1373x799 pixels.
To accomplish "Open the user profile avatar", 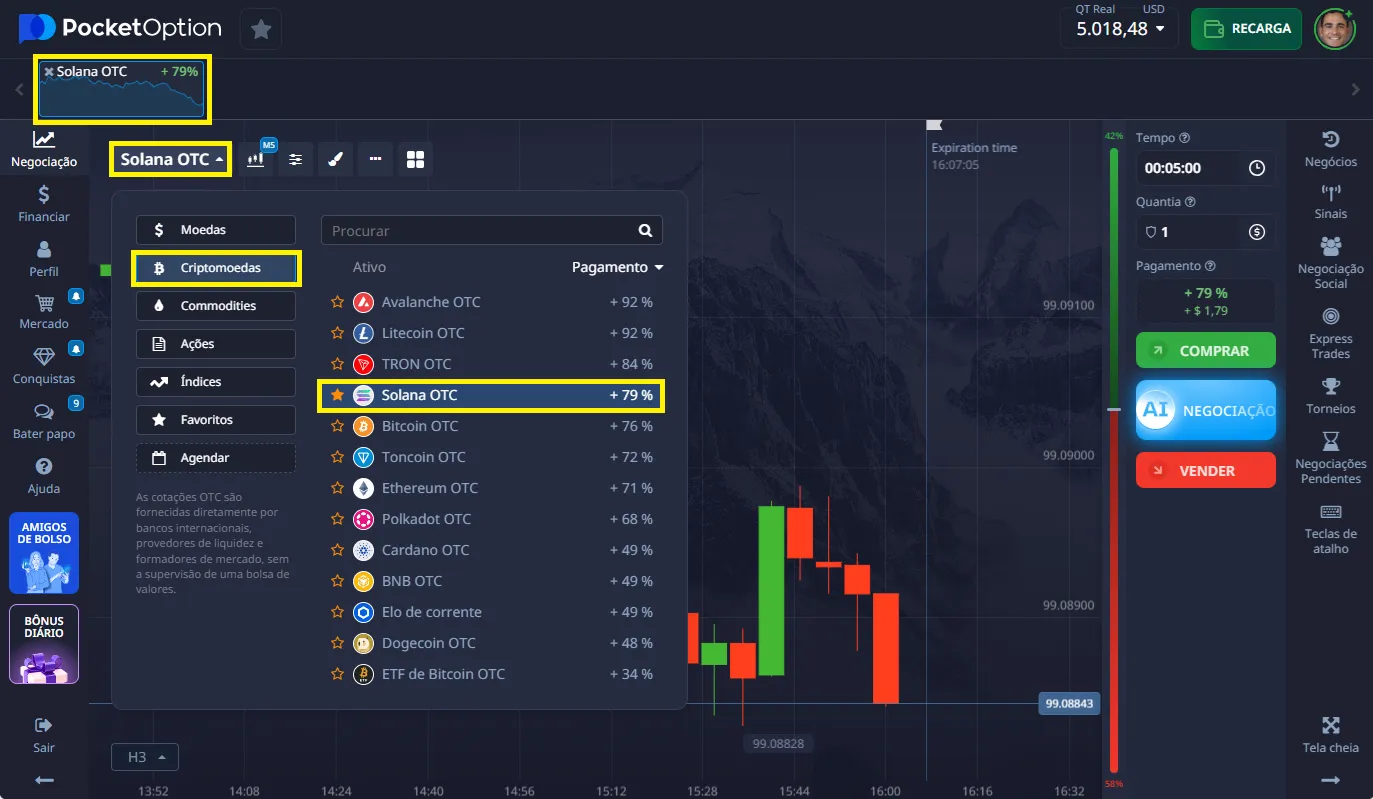I will tap(1334, 29).
